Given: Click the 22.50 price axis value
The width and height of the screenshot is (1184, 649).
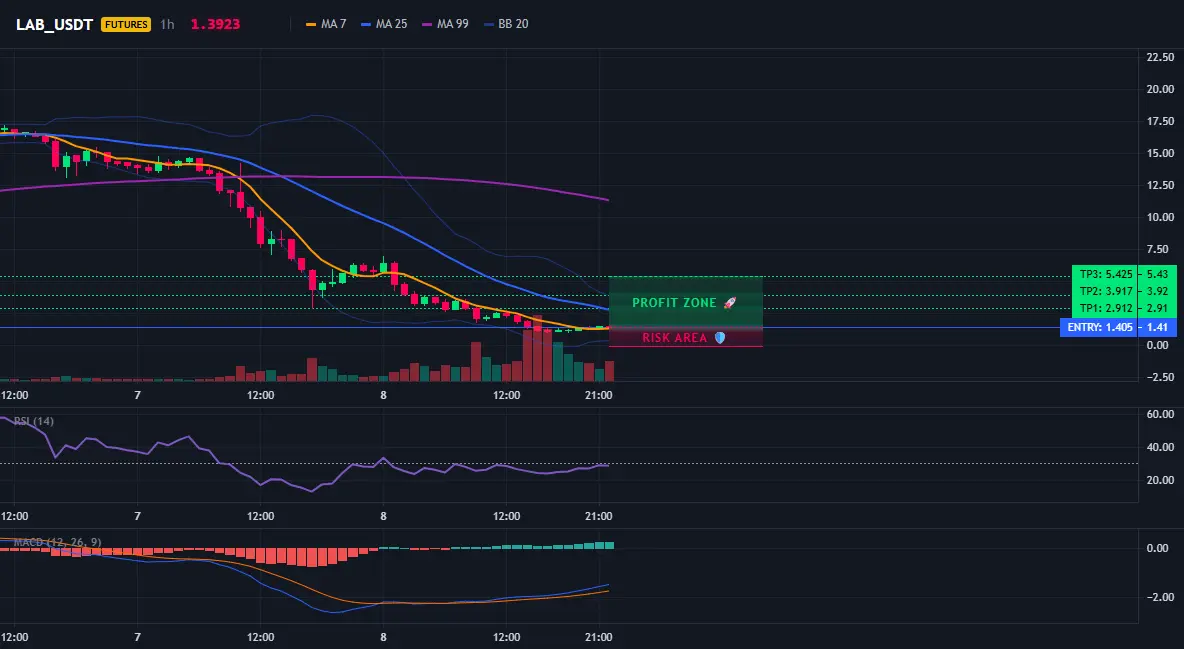Looking at the screenshot, I should [1160, 57].
